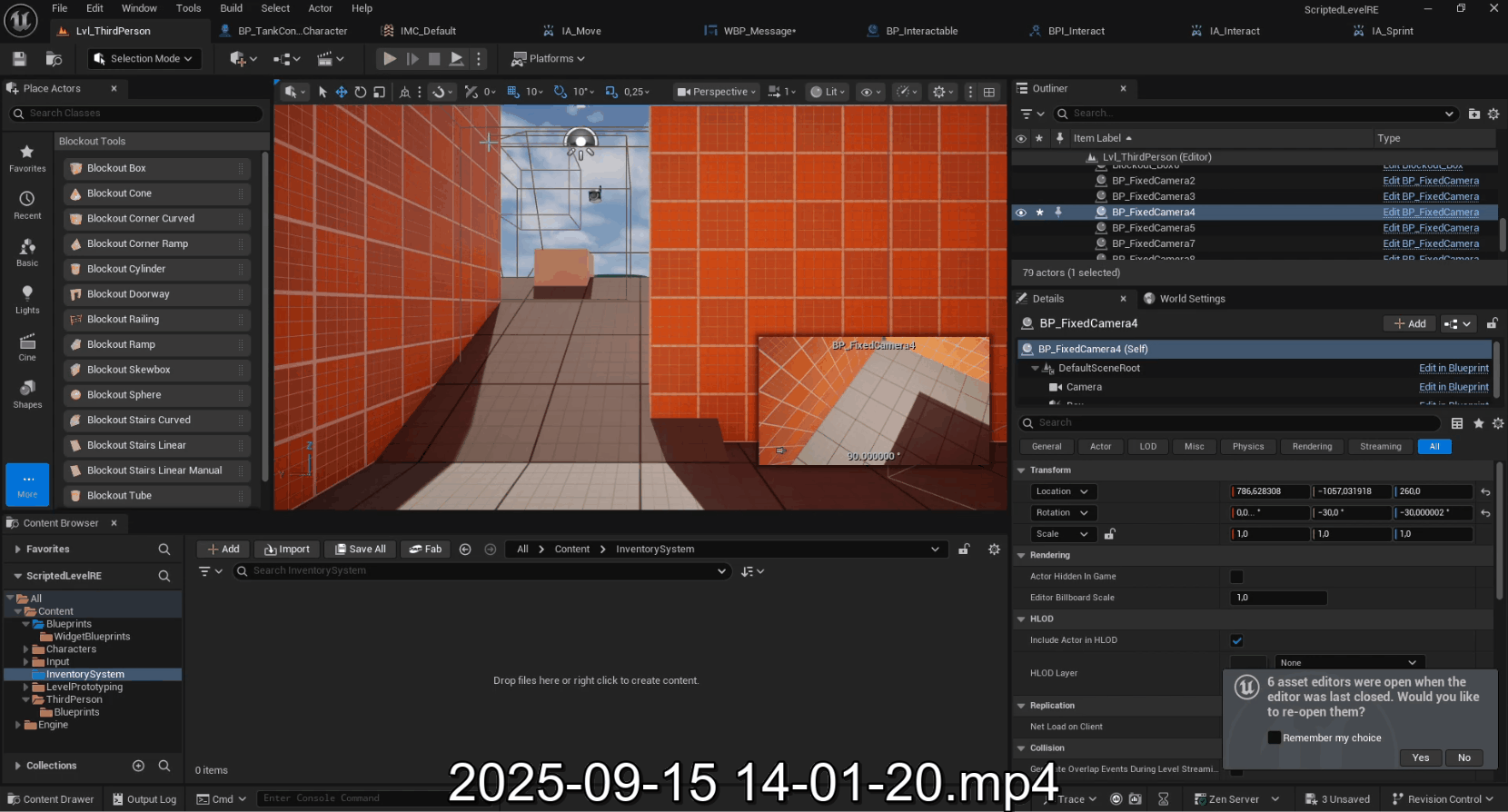This screenshot has height=812, width=1508.
Task: Select the rotate transform tool in viewport
Action: click(x=361, y=92)
